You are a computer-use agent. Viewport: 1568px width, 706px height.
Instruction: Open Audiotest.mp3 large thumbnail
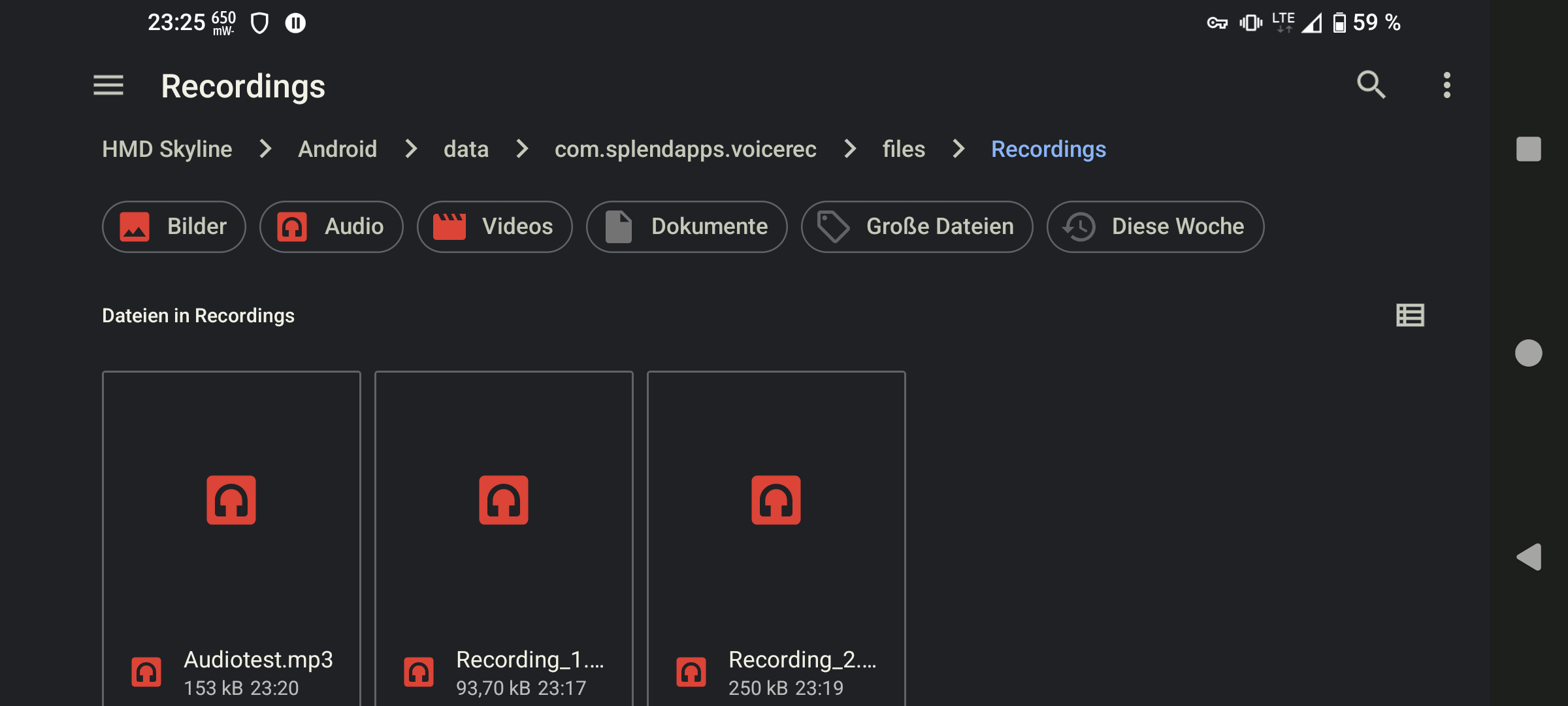(x=231, y=500)
